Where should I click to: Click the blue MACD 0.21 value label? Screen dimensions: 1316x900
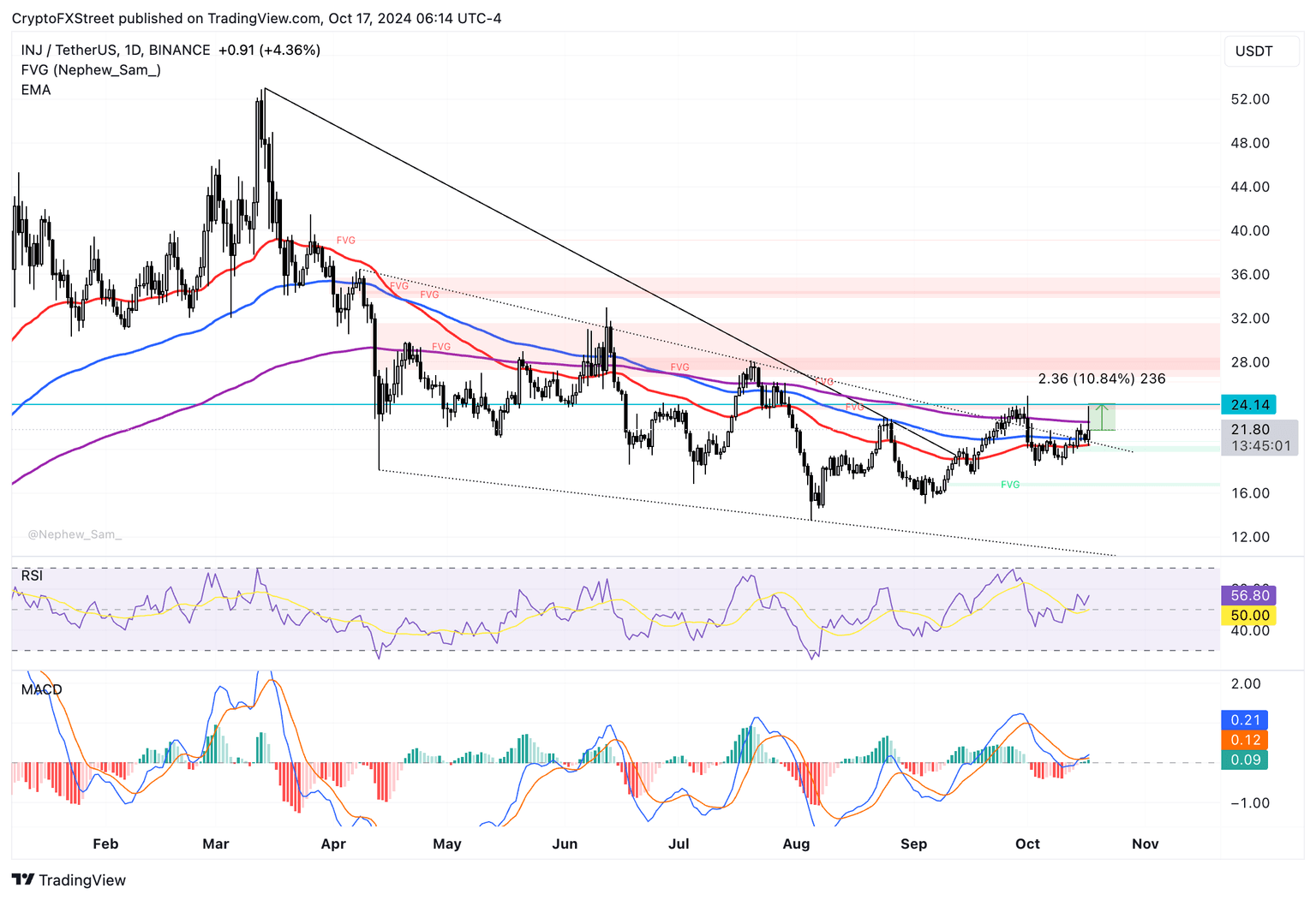1245,720
